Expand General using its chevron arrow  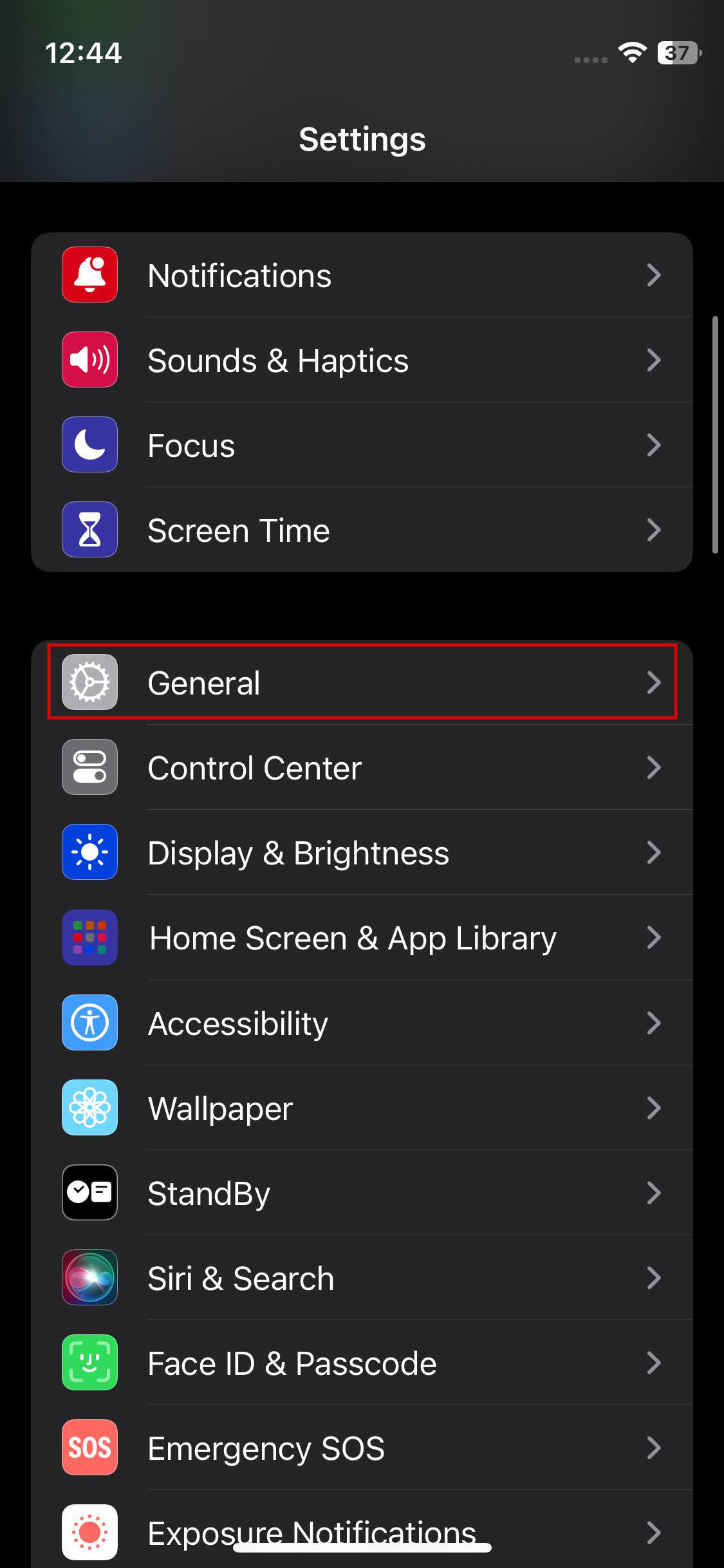point(654,682)
